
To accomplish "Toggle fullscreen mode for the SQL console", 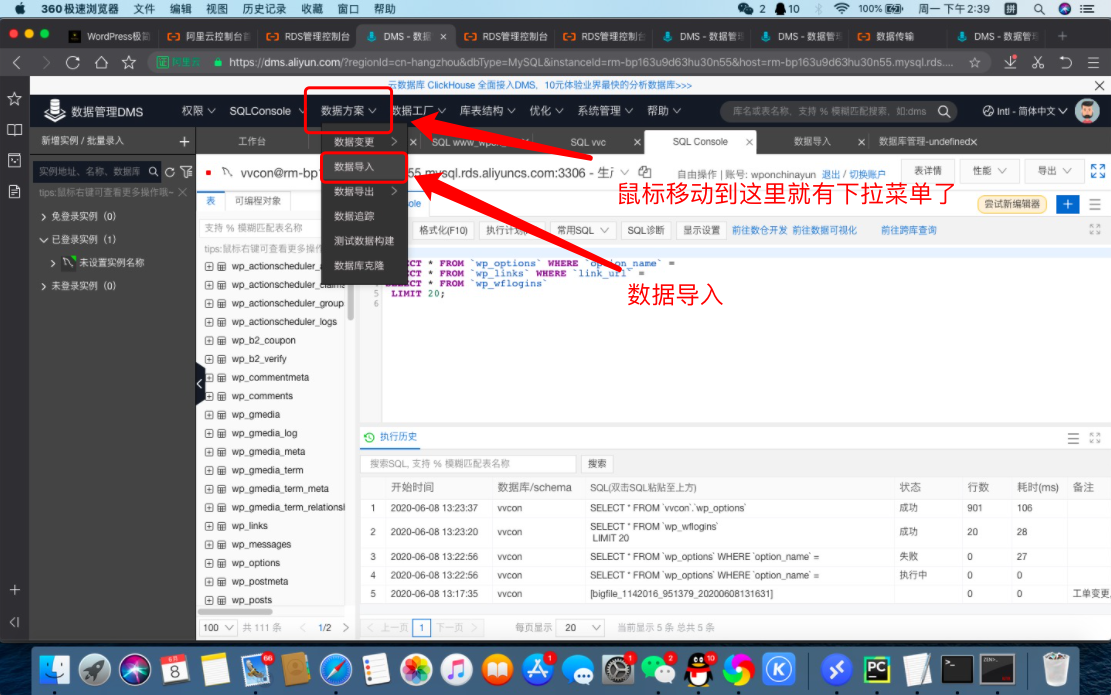I will point(1098,171).
